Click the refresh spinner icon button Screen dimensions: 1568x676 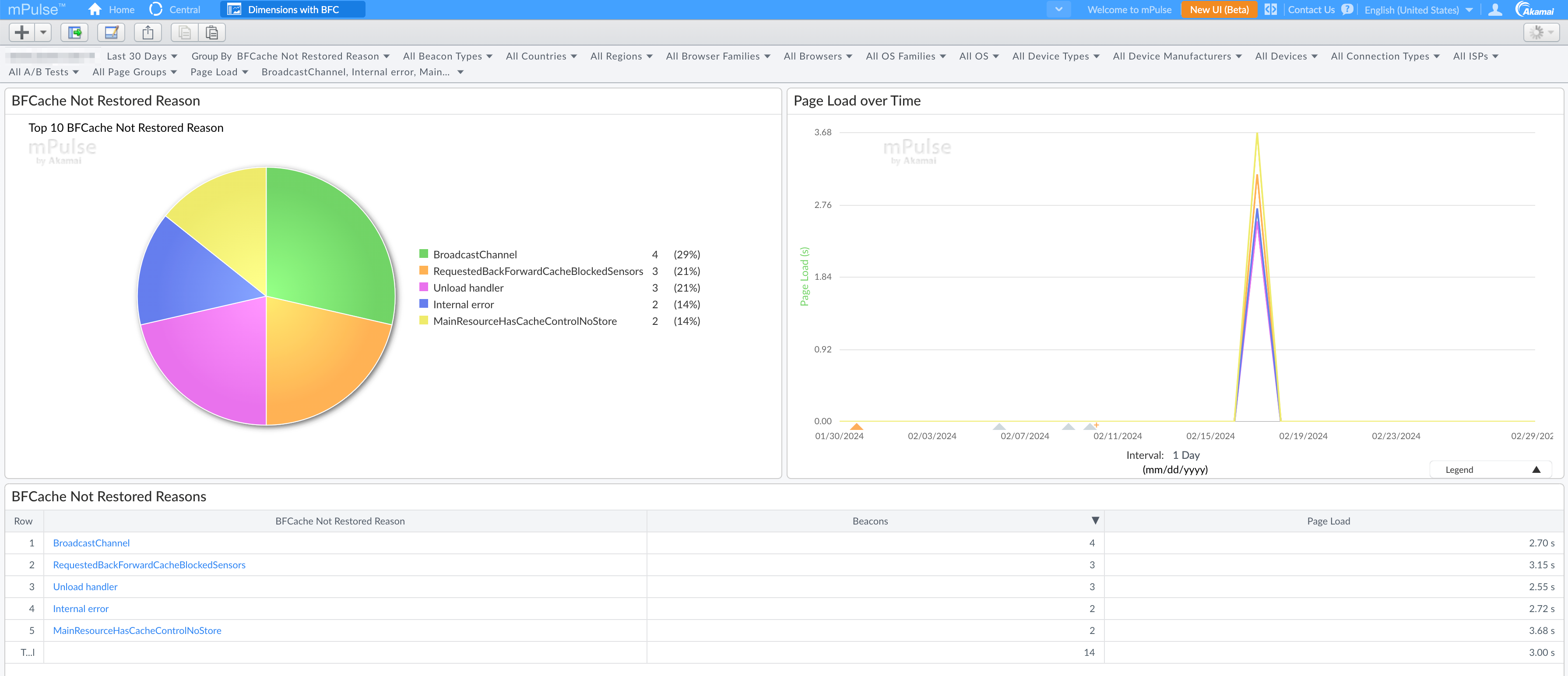(x=1536, y=32)
